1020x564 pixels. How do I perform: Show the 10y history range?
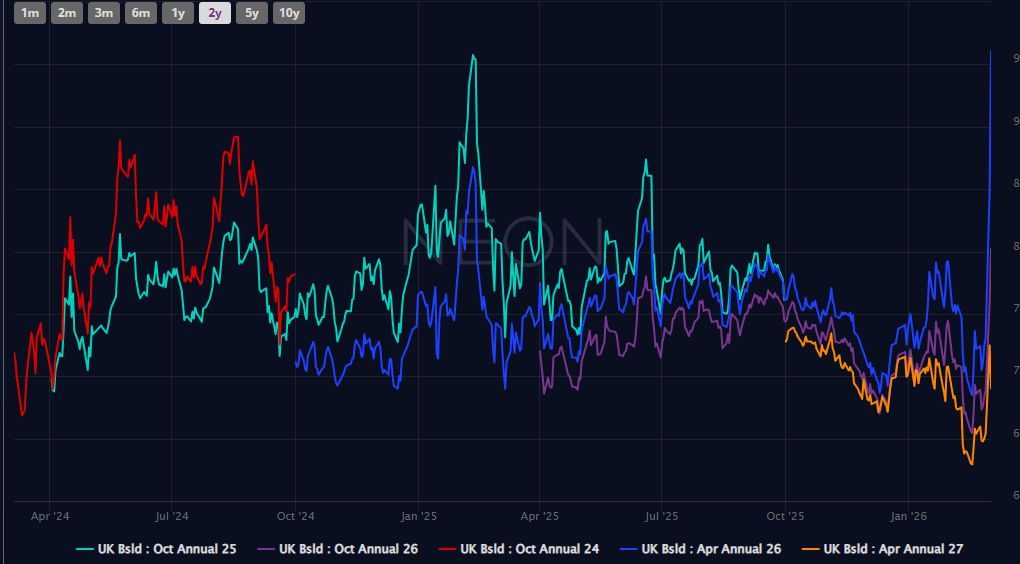tap(289, 13)
